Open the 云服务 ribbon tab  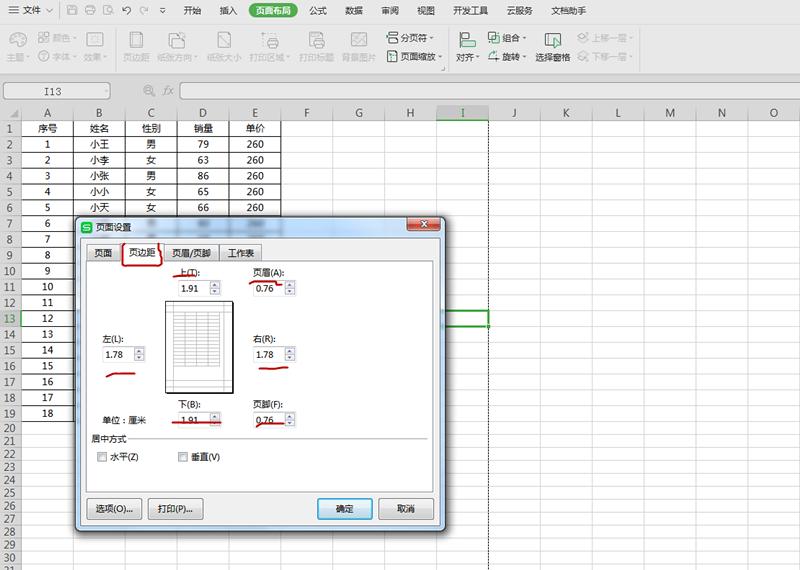point(520,10)
